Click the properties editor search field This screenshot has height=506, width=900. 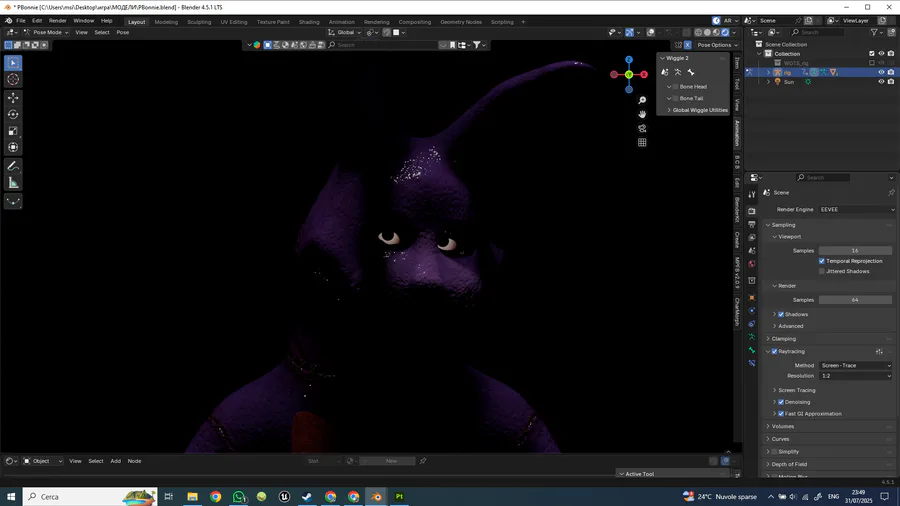[x=822, y=178]
